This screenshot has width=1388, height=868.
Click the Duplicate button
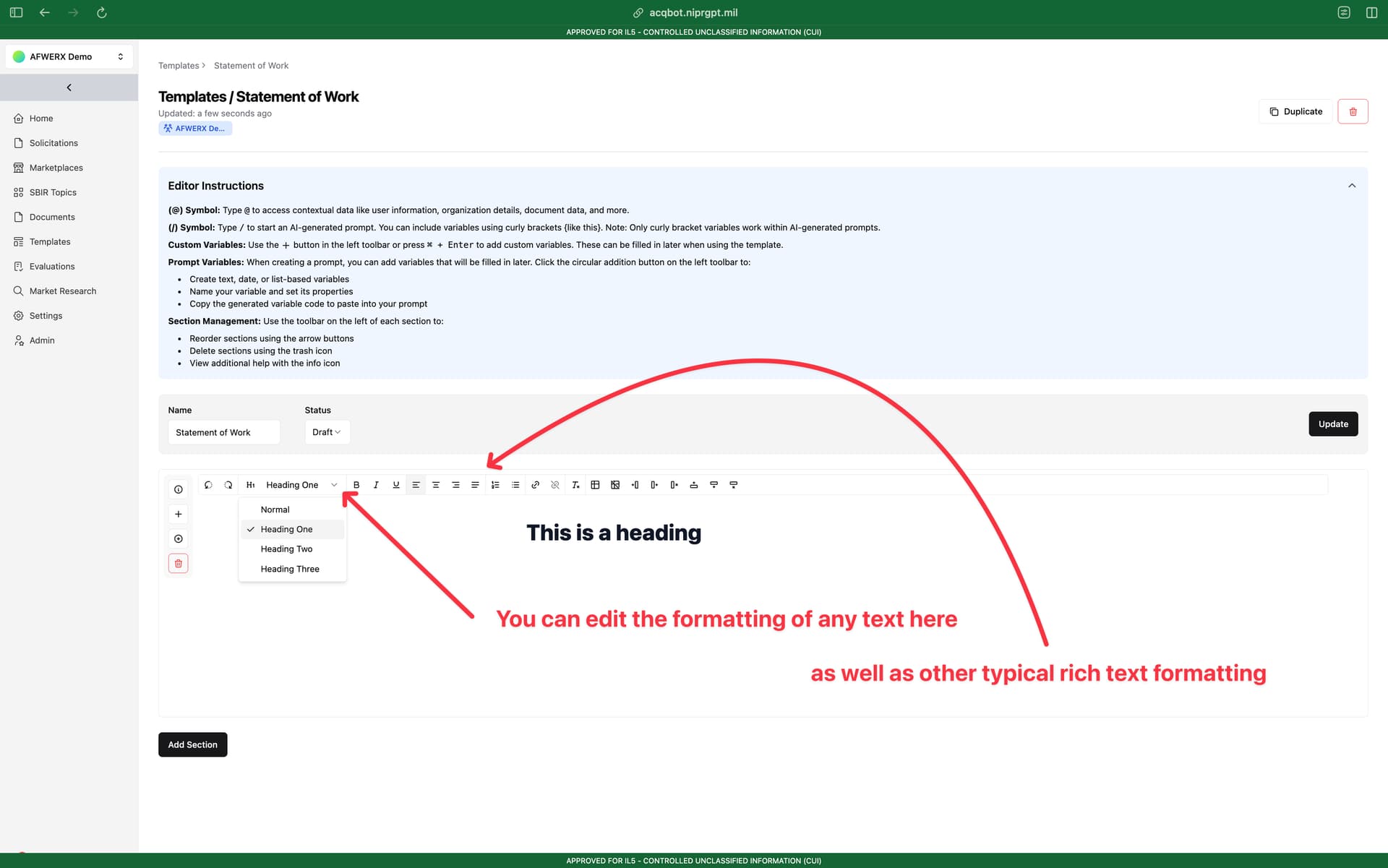click(1295, 111)
